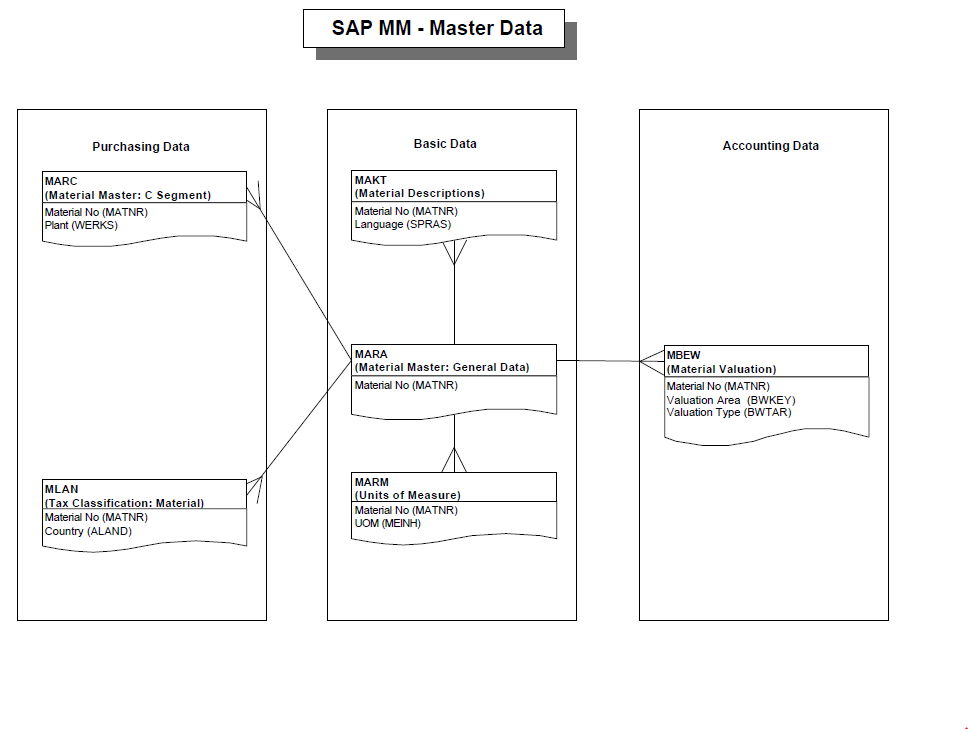Click the Accounting Data heading
This screenshot has height=729, width=968.
coord(770,146)
